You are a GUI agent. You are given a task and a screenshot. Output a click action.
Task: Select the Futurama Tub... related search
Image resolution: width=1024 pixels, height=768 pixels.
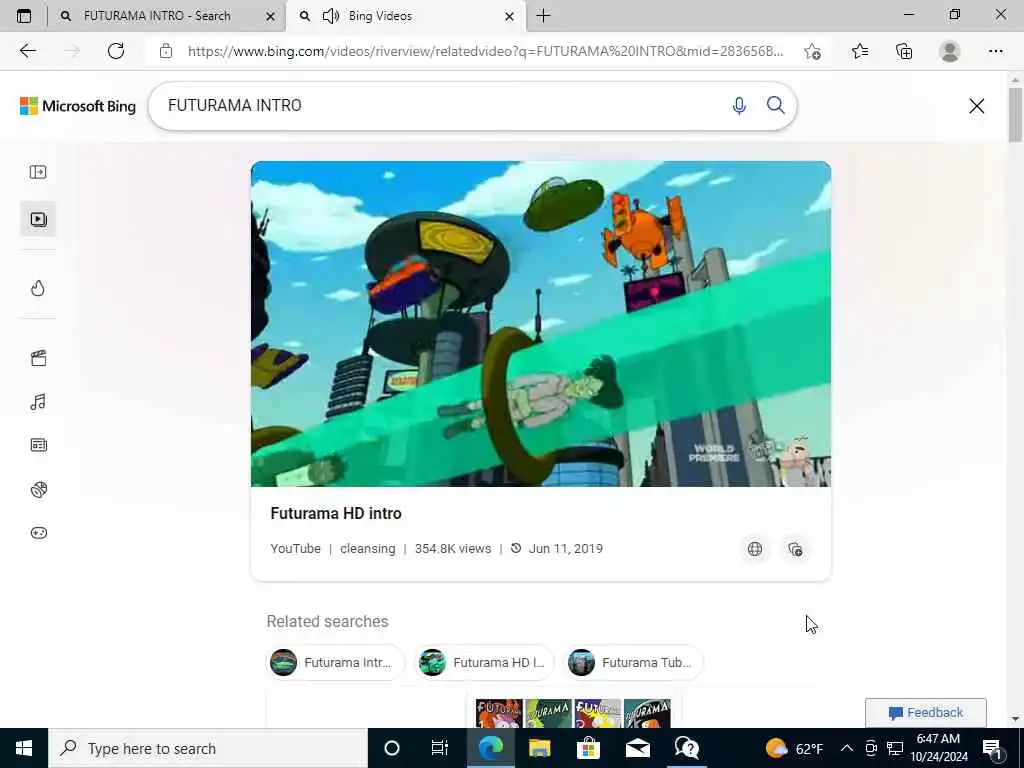633,662
